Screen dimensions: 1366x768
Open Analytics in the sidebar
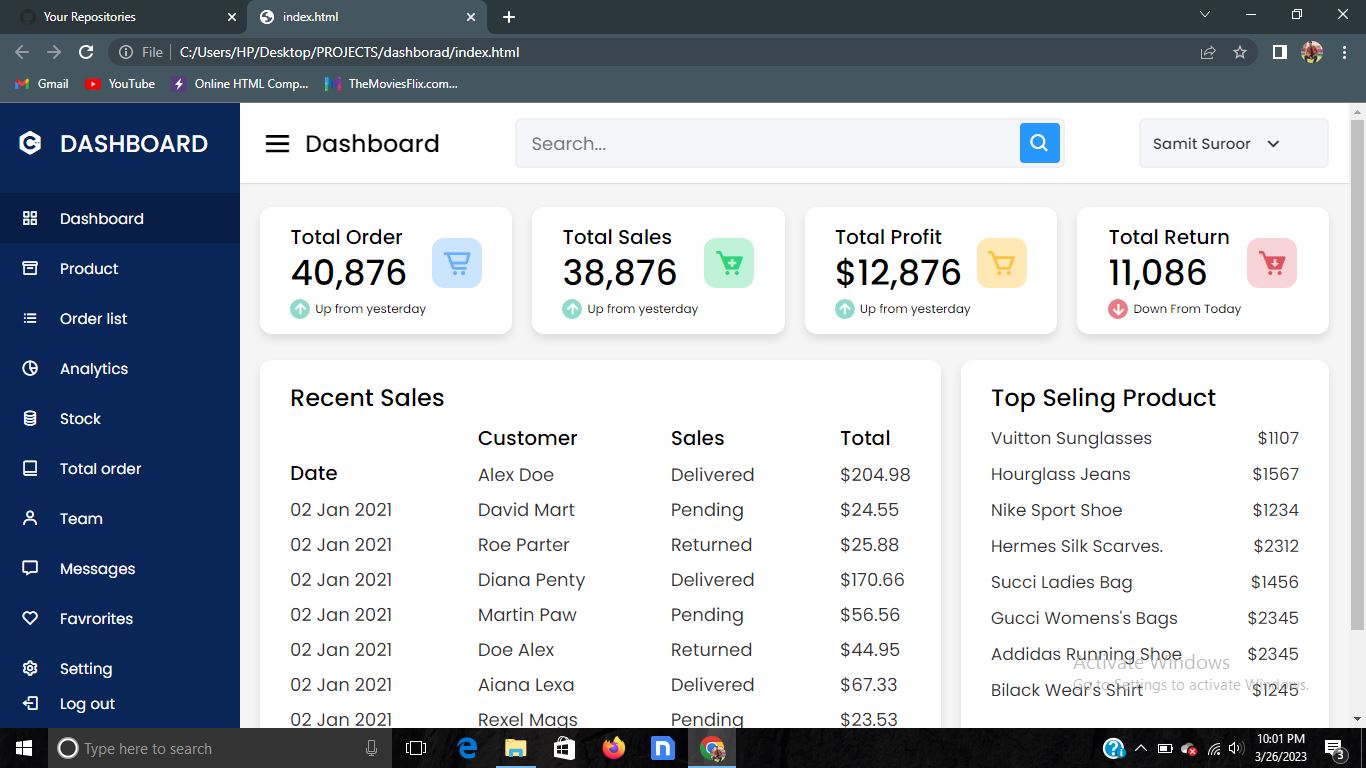click(x=120, y=368)
